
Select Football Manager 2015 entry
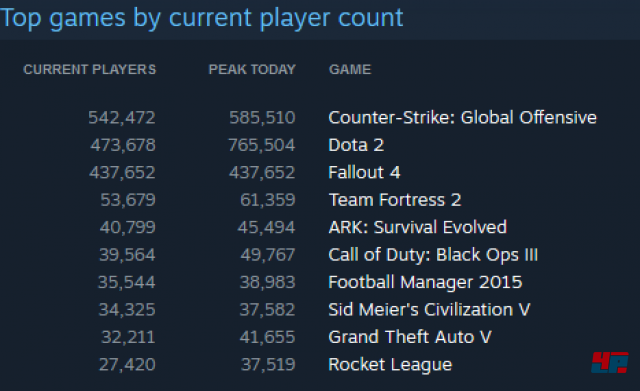click(x=425, y=282)
